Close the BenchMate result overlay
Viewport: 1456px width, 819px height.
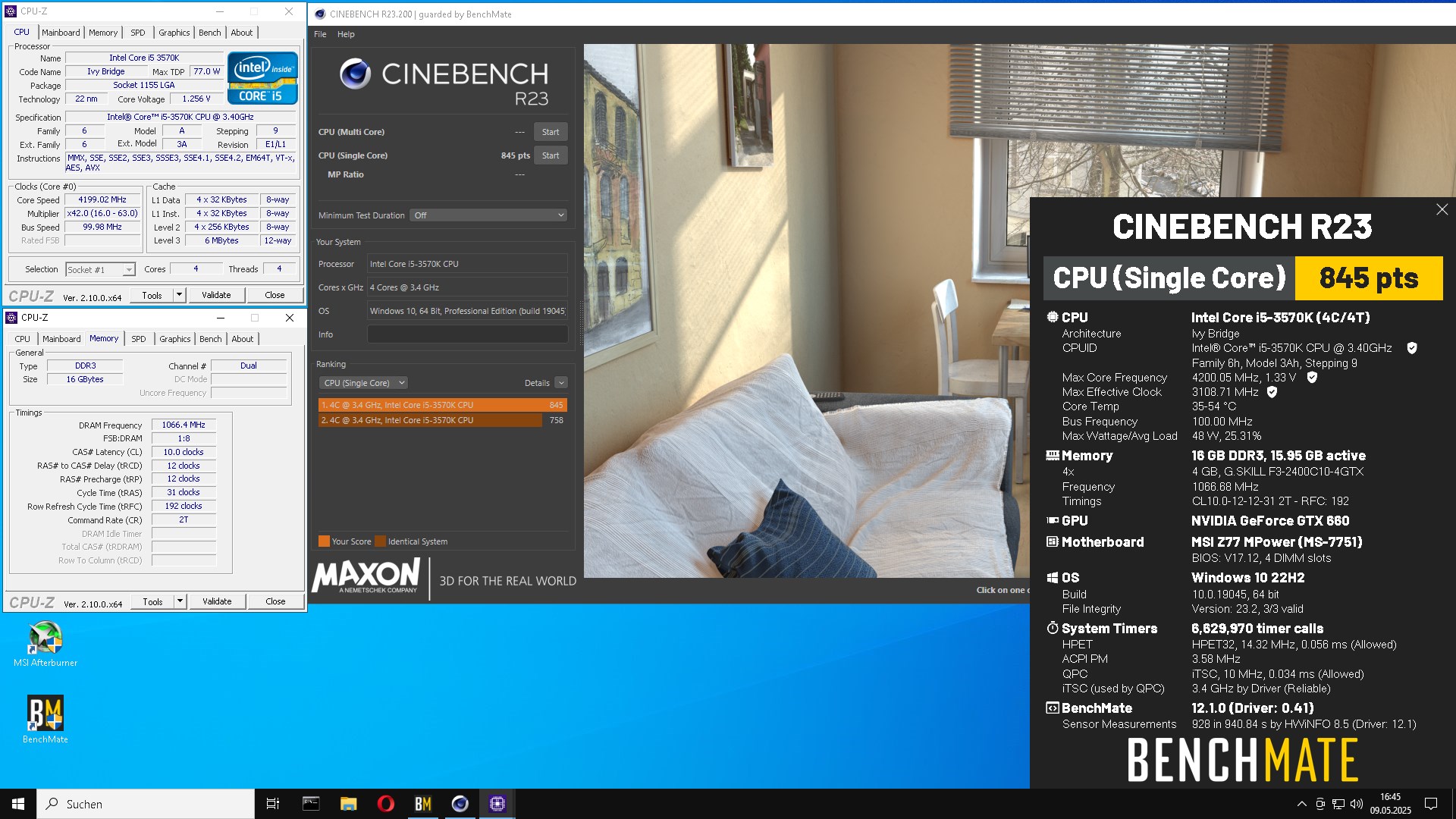pyautogui.click(x=1442, y=209)
